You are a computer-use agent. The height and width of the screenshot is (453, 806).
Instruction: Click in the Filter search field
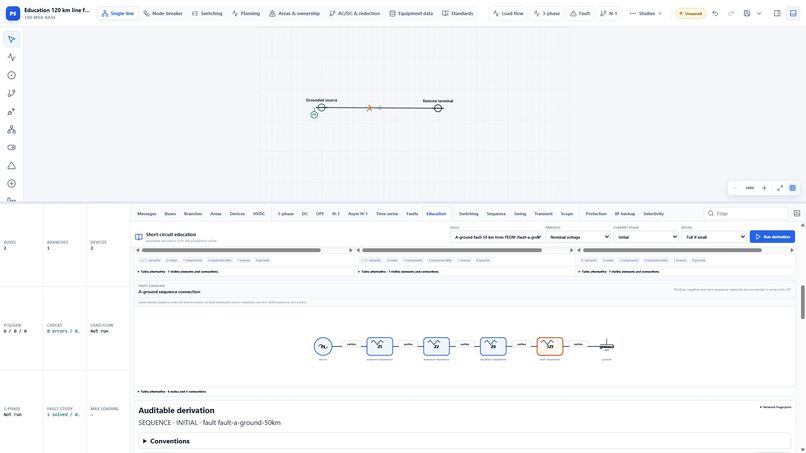[x=746, y=213]
